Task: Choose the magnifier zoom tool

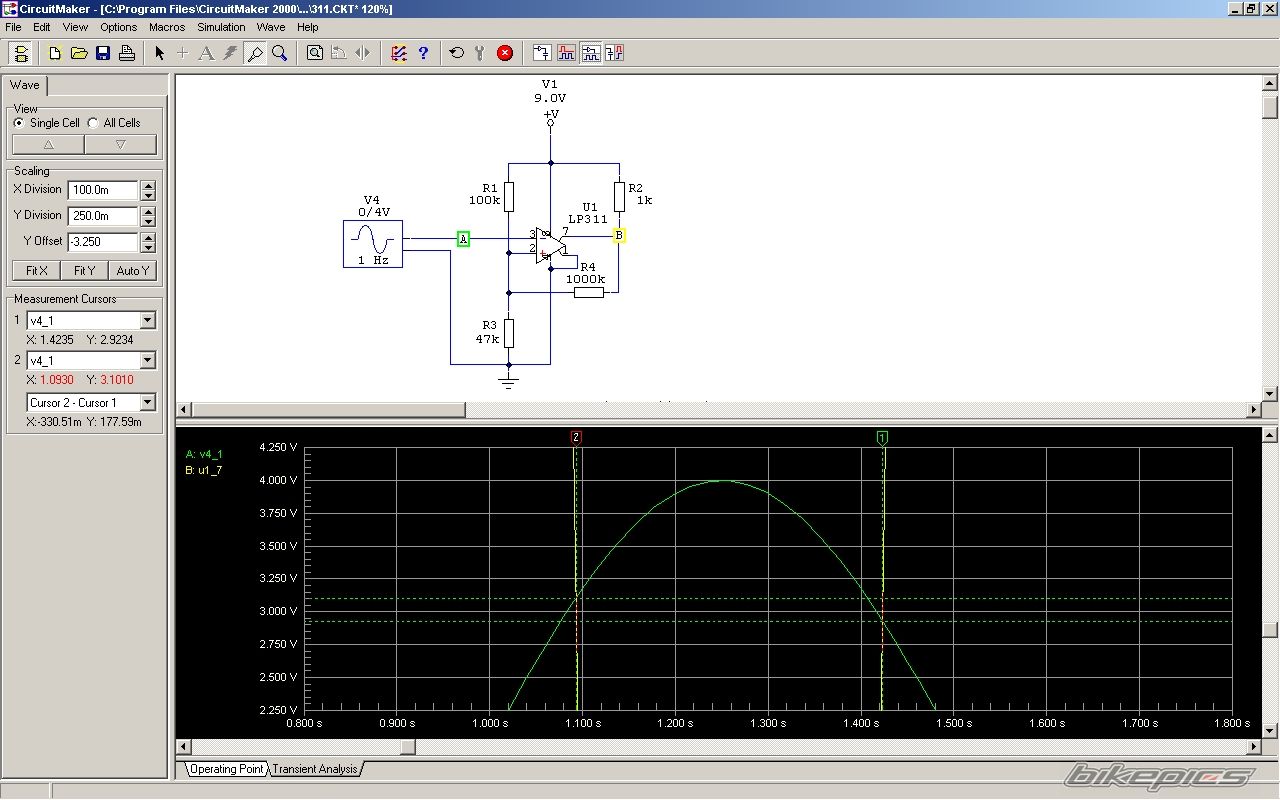Action: pos(279,53)
